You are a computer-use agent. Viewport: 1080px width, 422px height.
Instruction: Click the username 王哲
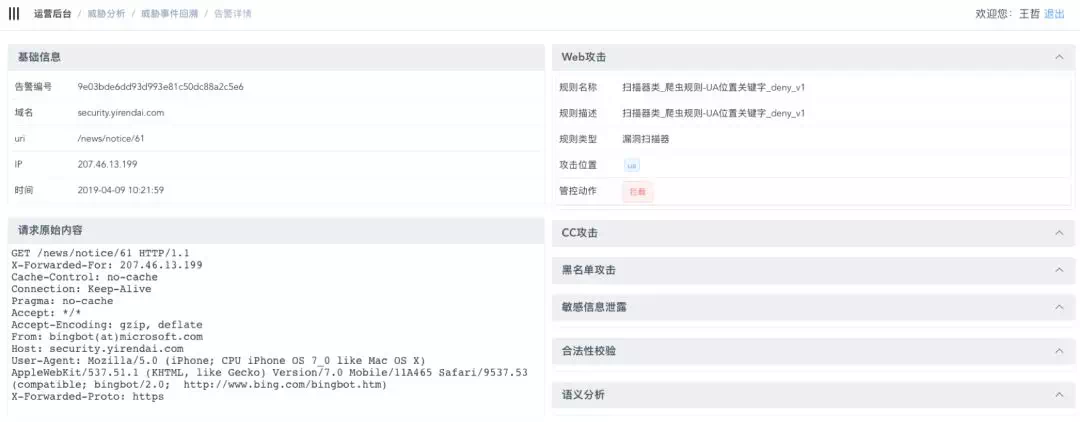click(x=1029, y=14)
